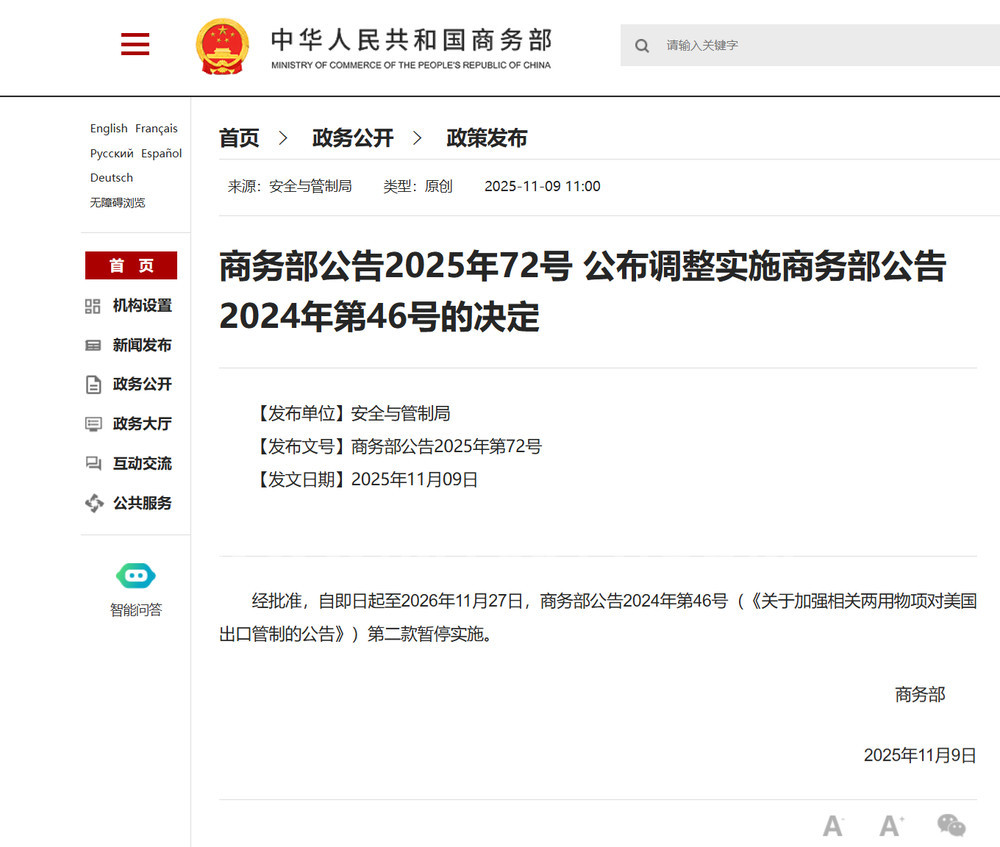Share the article via WeChat icon
The width and height of the screenshot is (1000, 847).
tap(951, 825)
